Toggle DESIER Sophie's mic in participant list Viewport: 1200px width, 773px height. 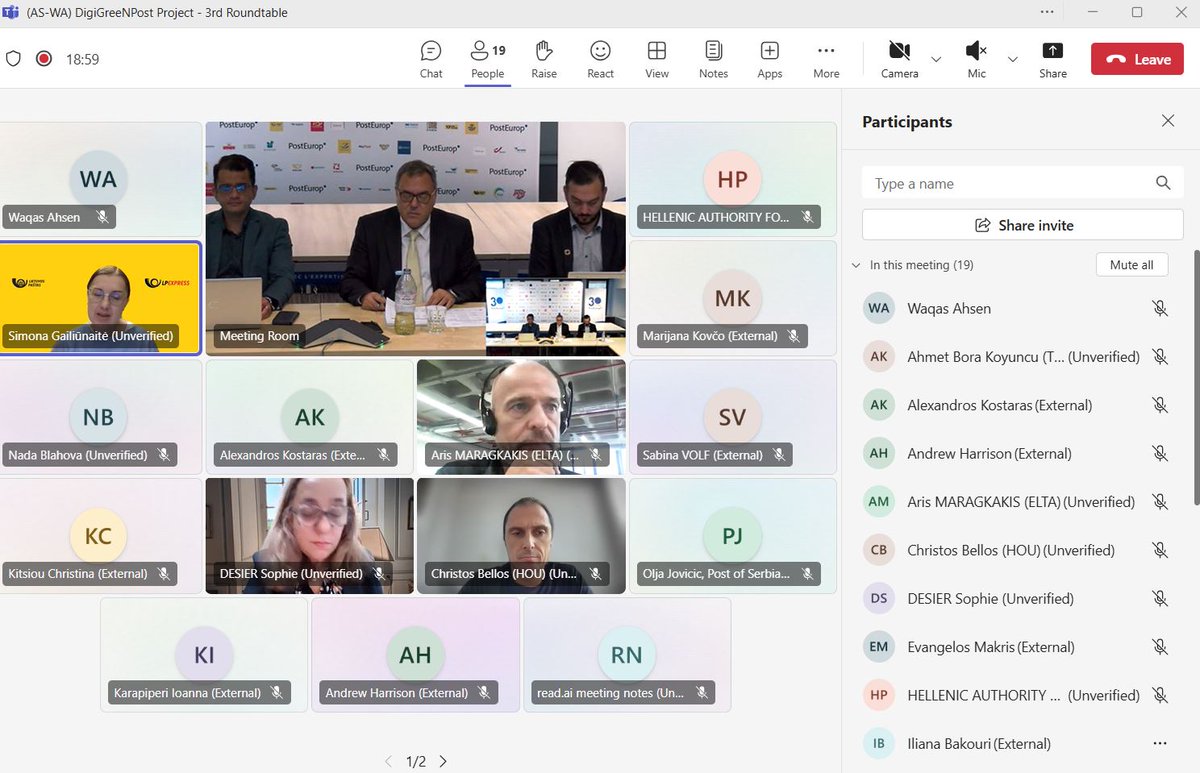pos(1159,598)
